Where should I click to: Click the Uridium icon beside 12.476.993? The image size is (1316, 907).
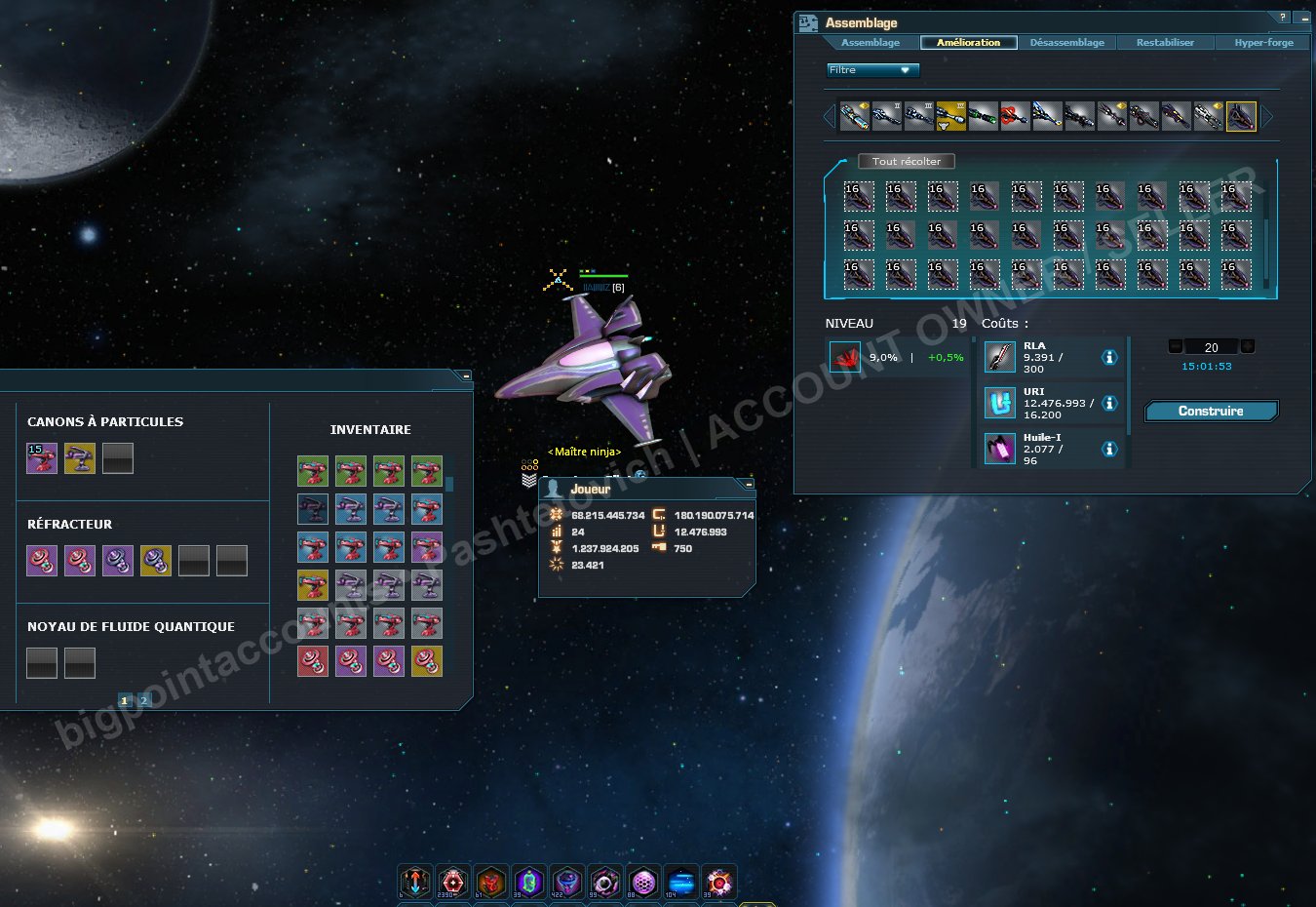[659, 532]
